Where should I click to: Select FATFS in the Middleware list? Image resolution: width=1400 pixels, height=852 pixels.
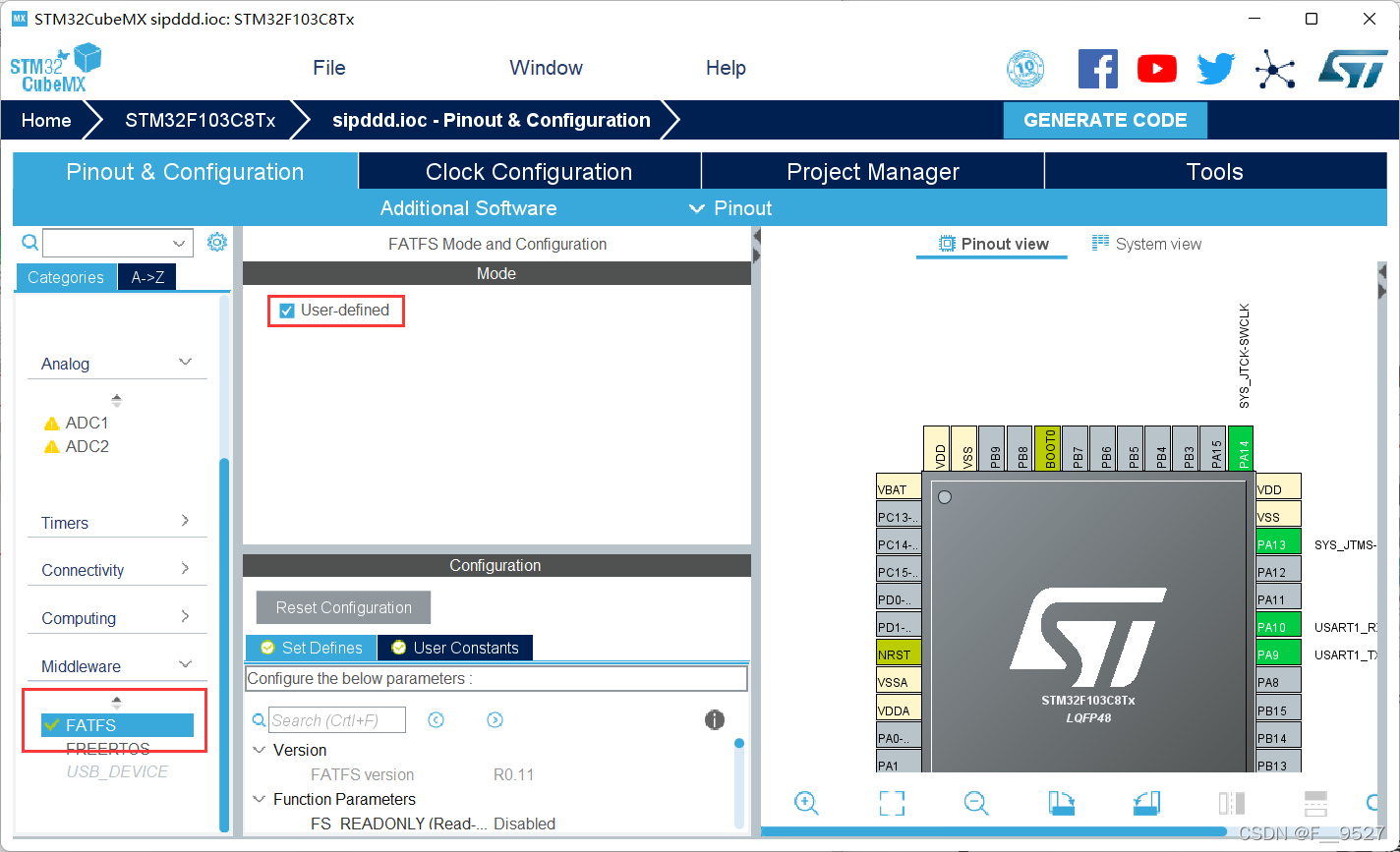117,725
